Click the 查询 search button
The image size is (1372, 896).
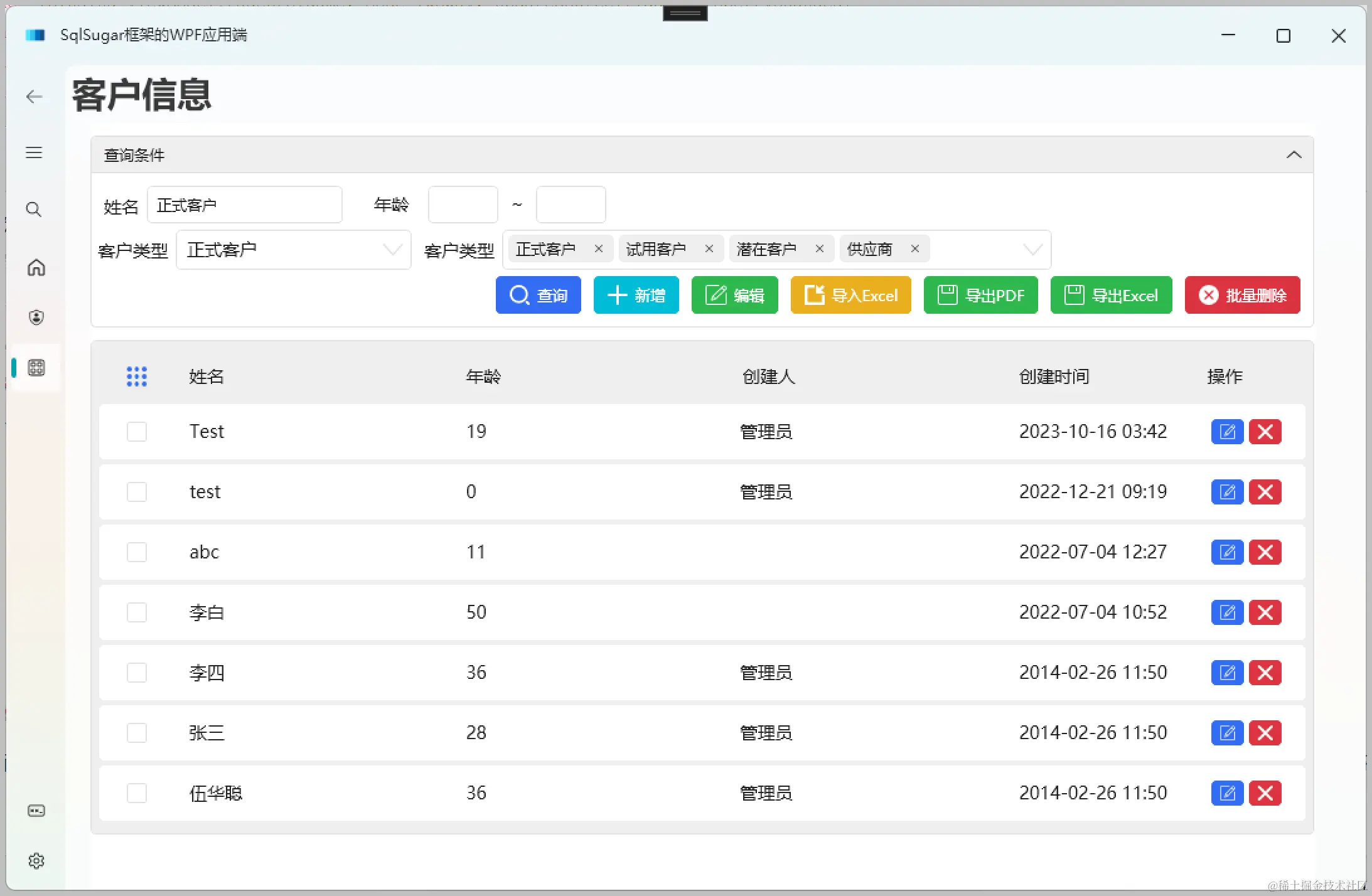pyautogui.click(x=539, y=295)
